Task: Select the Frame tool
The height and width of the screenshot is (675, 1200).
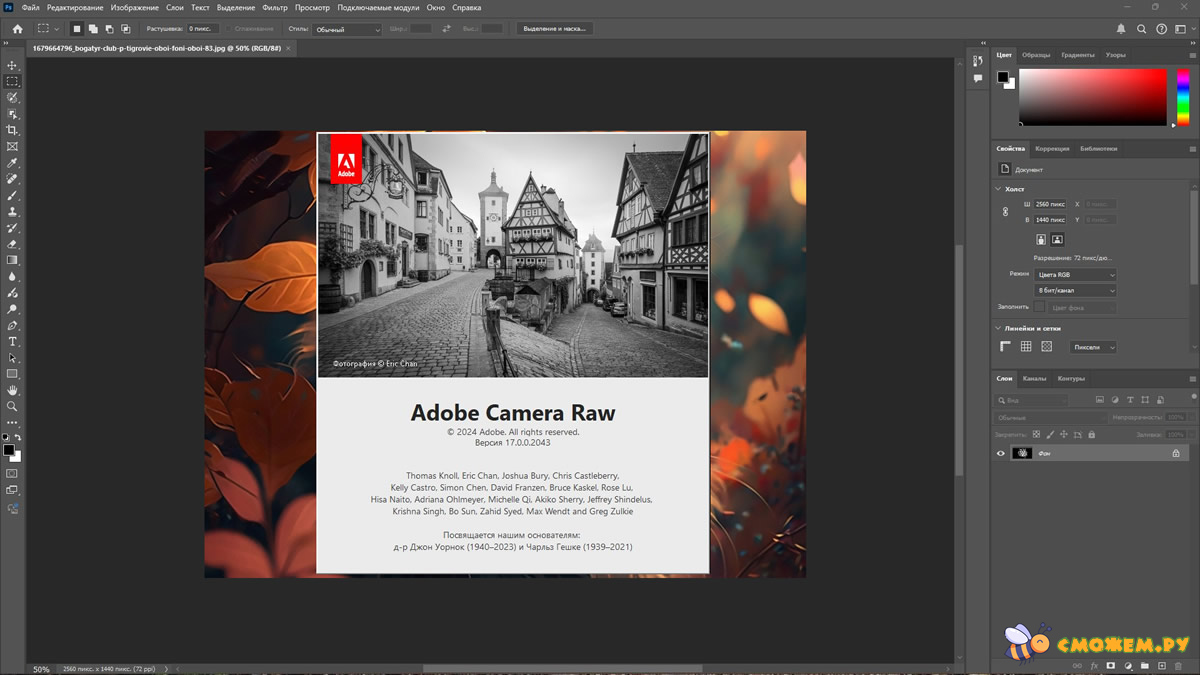Action: click(12, 146)
